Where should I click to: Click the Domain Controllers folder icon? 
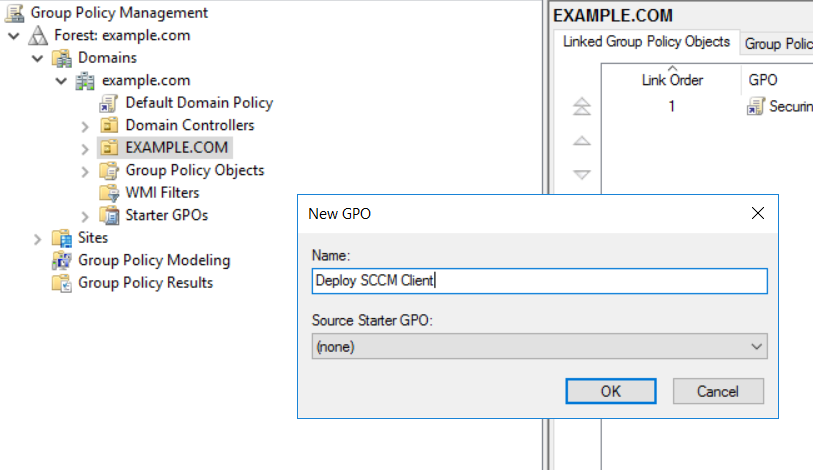click(x=109, y=125)
